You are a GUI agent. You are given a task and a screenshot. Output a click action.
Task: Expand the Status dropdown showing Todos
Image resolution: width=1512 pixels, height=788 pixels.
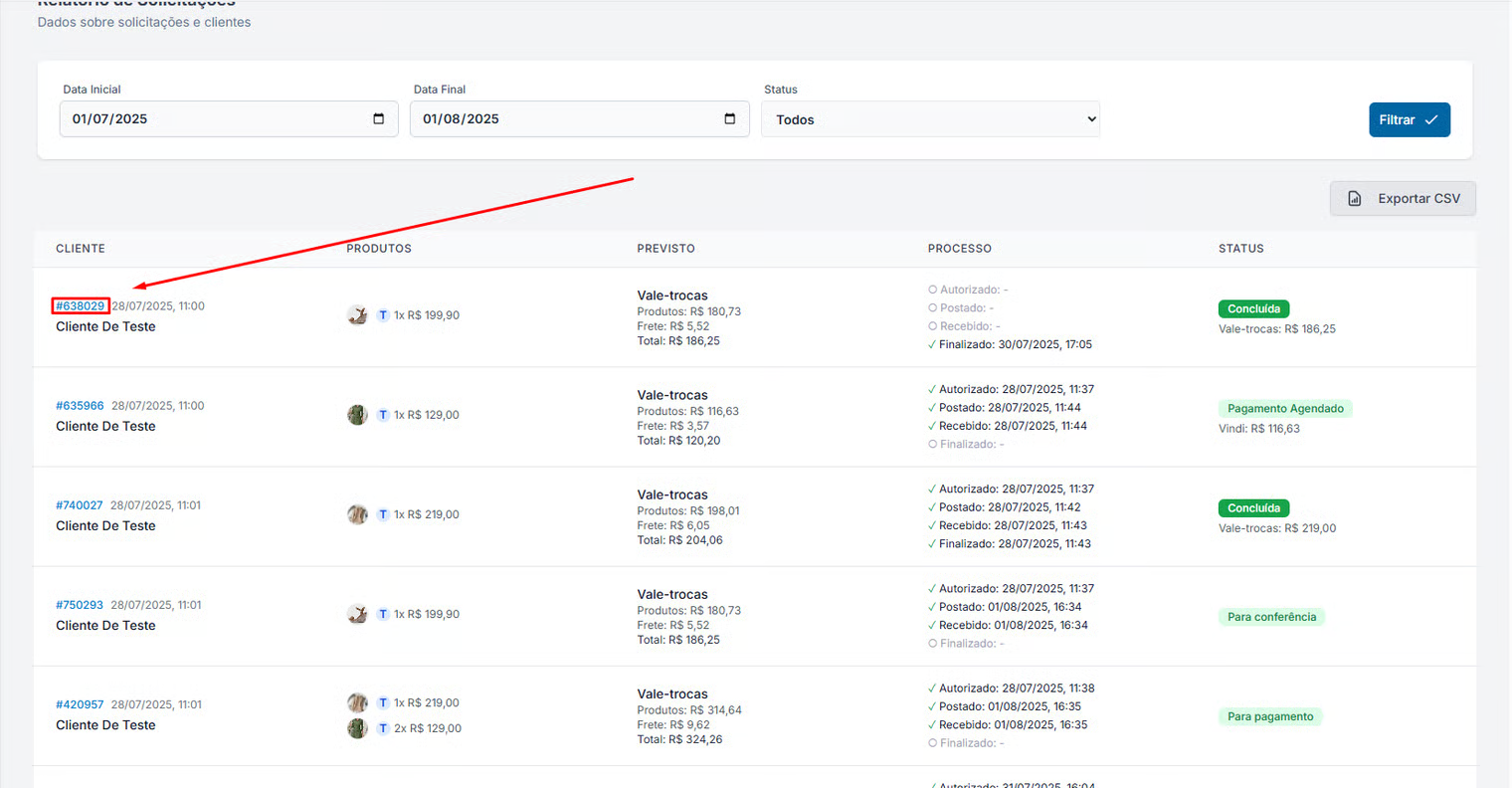pyautogui.click(x=930, y=119)
